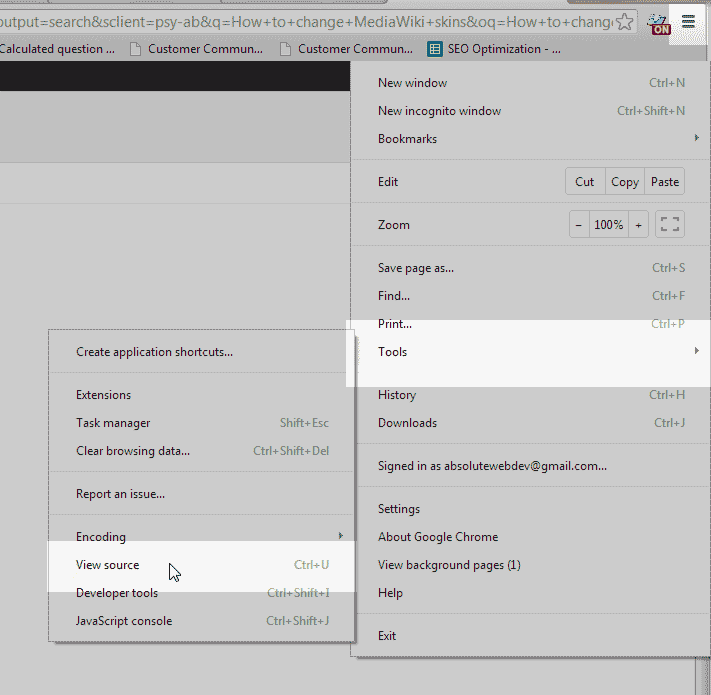711x695 pixels.
Task: Select Clear browsing data...
Action: (x=201, y=451)
